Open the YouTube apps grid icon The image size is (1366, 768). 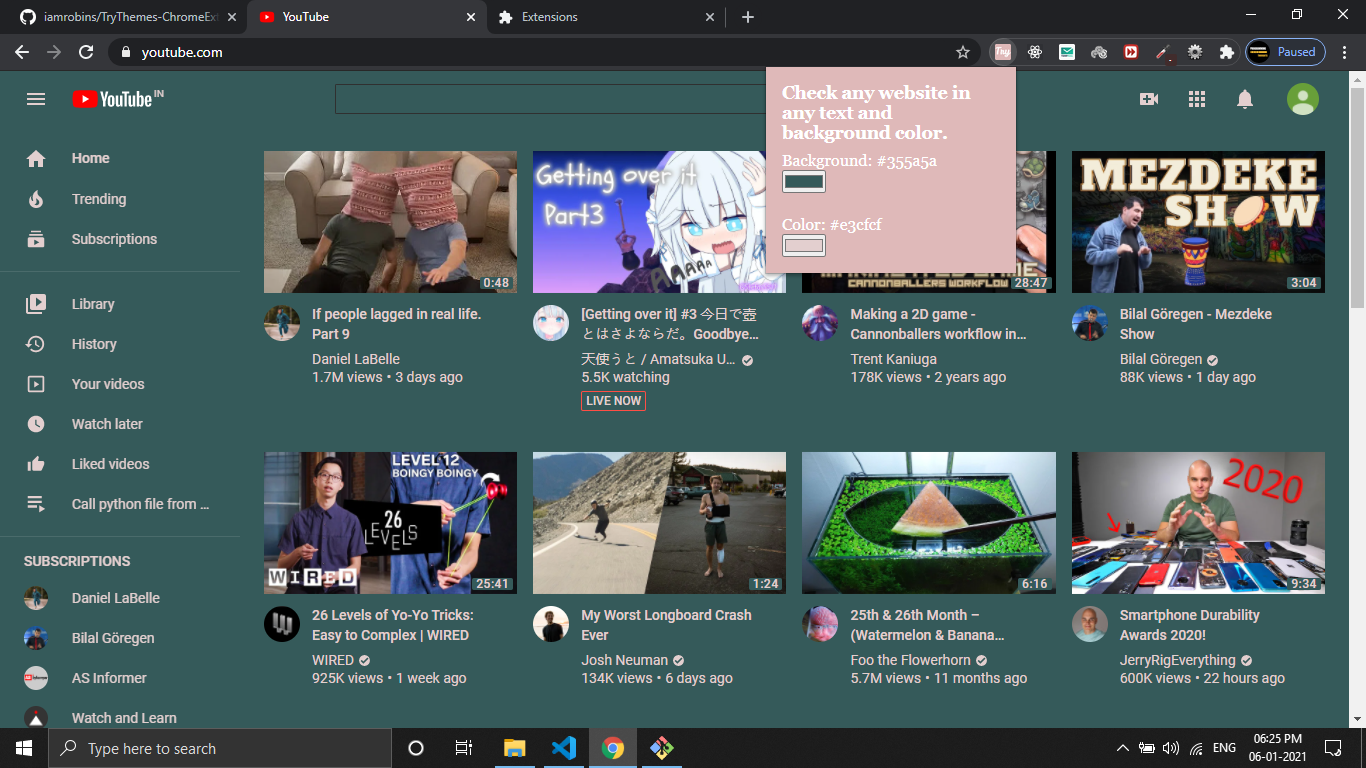(x=1197, y=99)
